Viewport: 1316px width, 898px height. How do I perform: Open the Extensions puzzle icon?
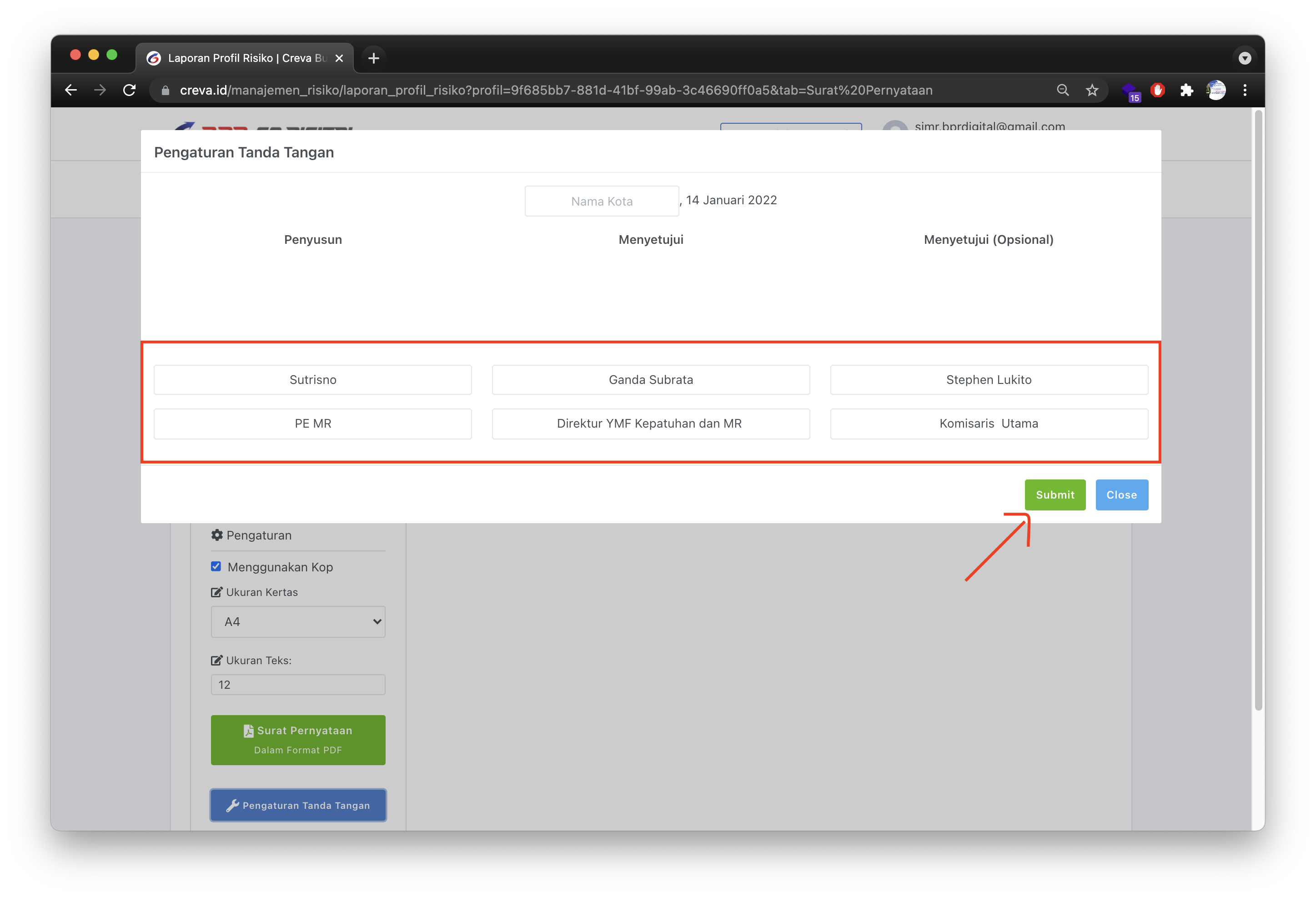point(1186,90)
